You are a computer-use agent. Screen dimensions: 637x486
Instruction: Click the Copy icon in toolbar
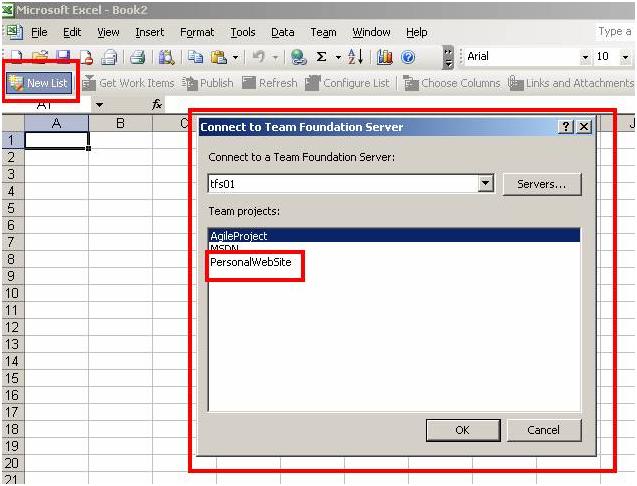(195, 57)
